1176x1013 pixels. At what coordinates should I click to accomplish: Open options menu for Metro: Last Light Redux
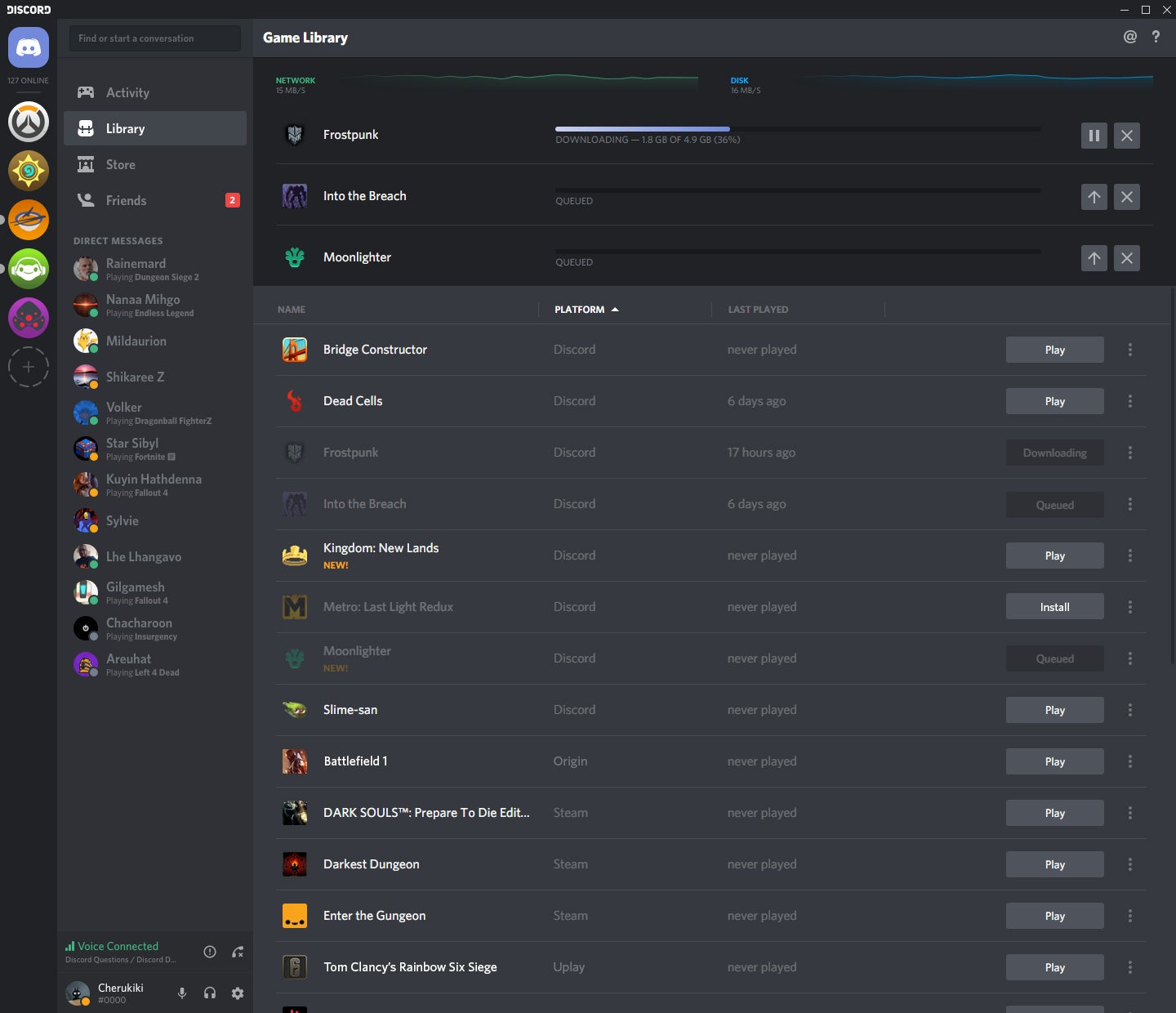pyautogui.click(x=1130, y=606)
